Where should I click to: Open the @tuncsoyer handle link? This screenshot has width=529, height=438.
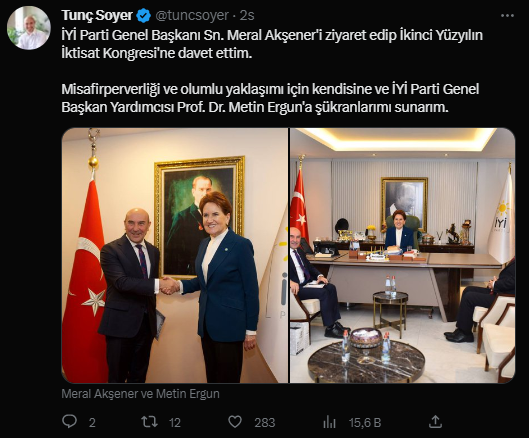pos(192,16)
